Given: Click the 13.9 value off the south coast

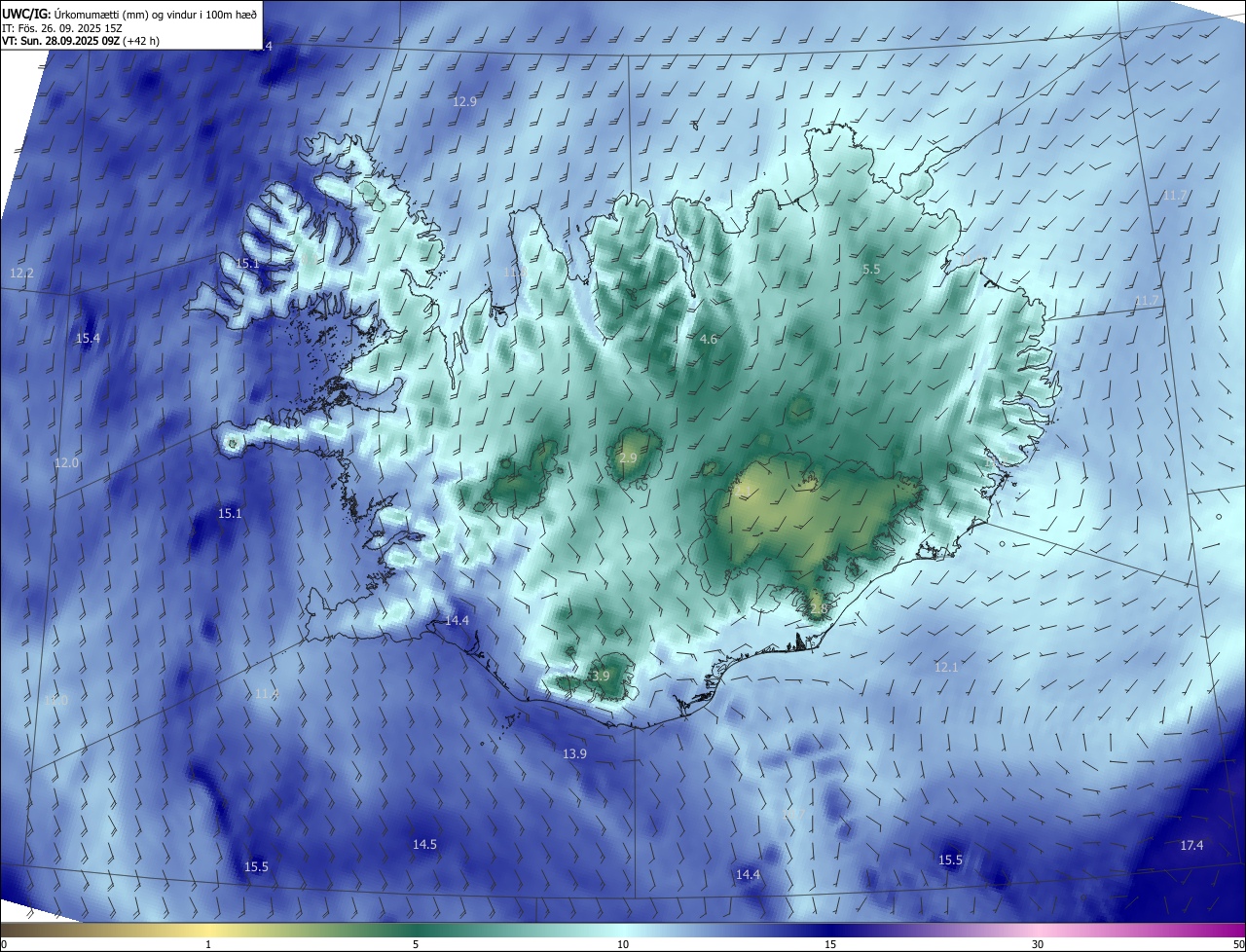Looking at the screenshot, I should 575,754.
